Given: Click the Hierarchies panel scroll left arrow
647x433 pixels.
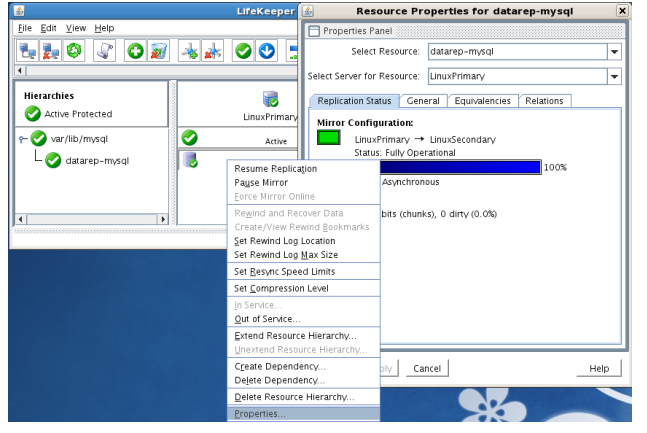Looking at the screenshot, I should 21,219.
